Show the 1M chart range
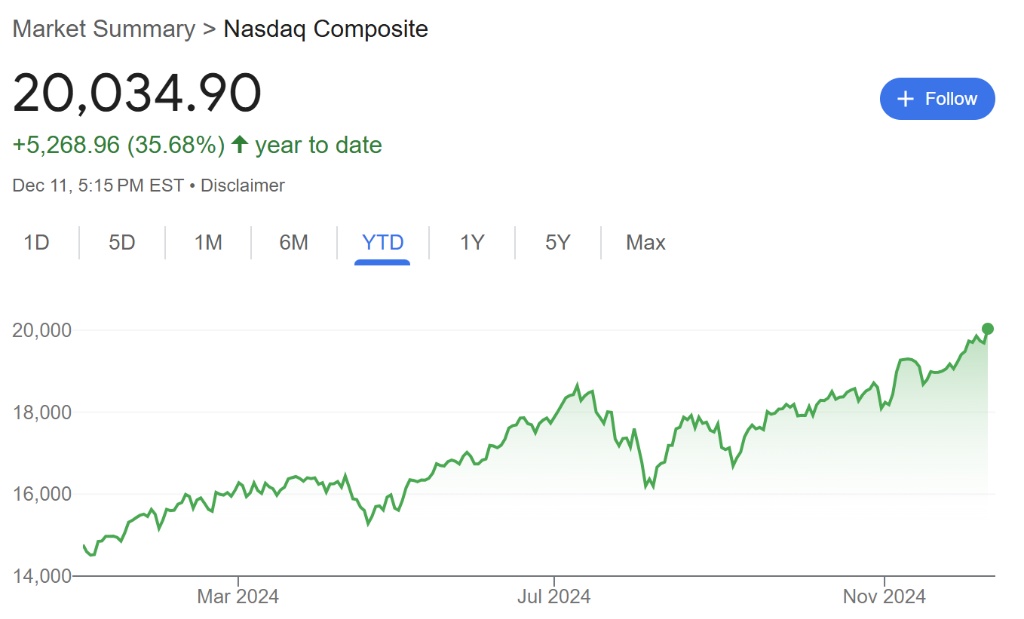 (208, 242)
